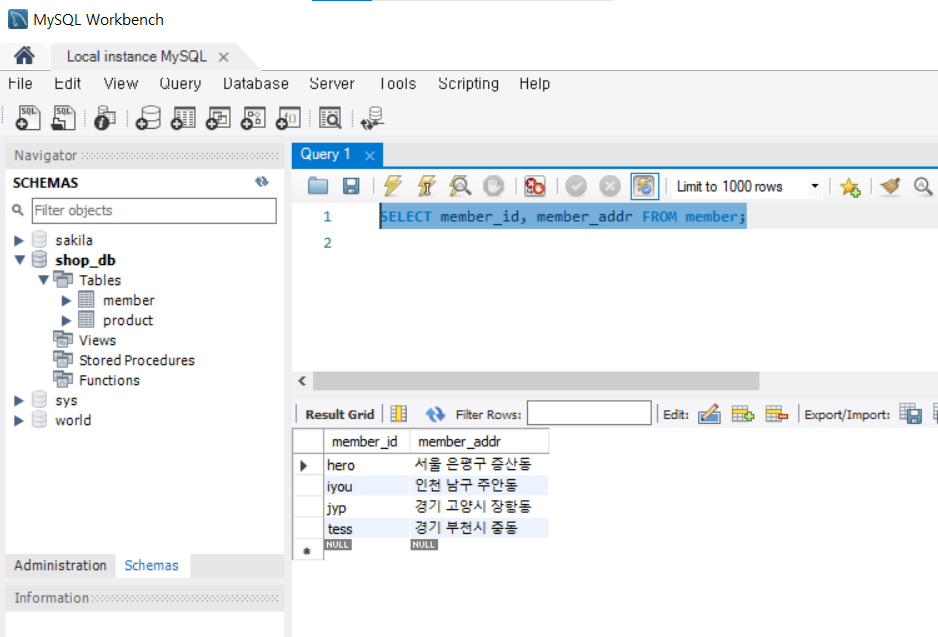Stop the executing query

pos(494,186)
